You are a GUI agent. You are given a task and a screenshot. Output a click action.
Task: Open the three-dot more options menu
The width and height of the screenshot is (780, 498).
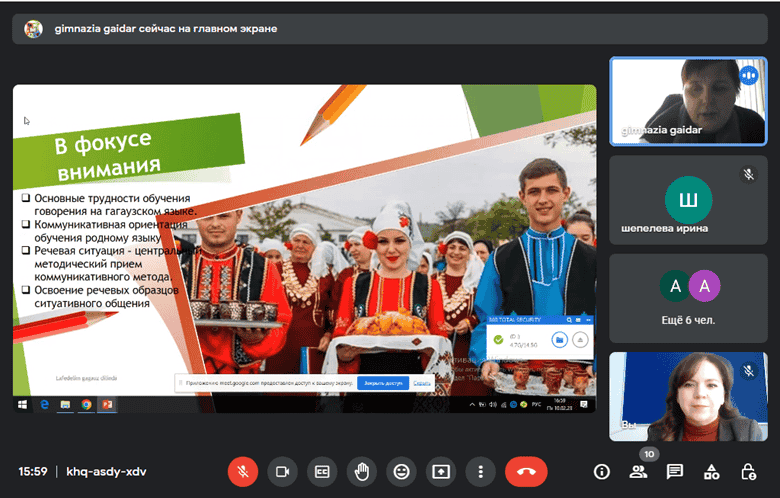coord(481,470)
